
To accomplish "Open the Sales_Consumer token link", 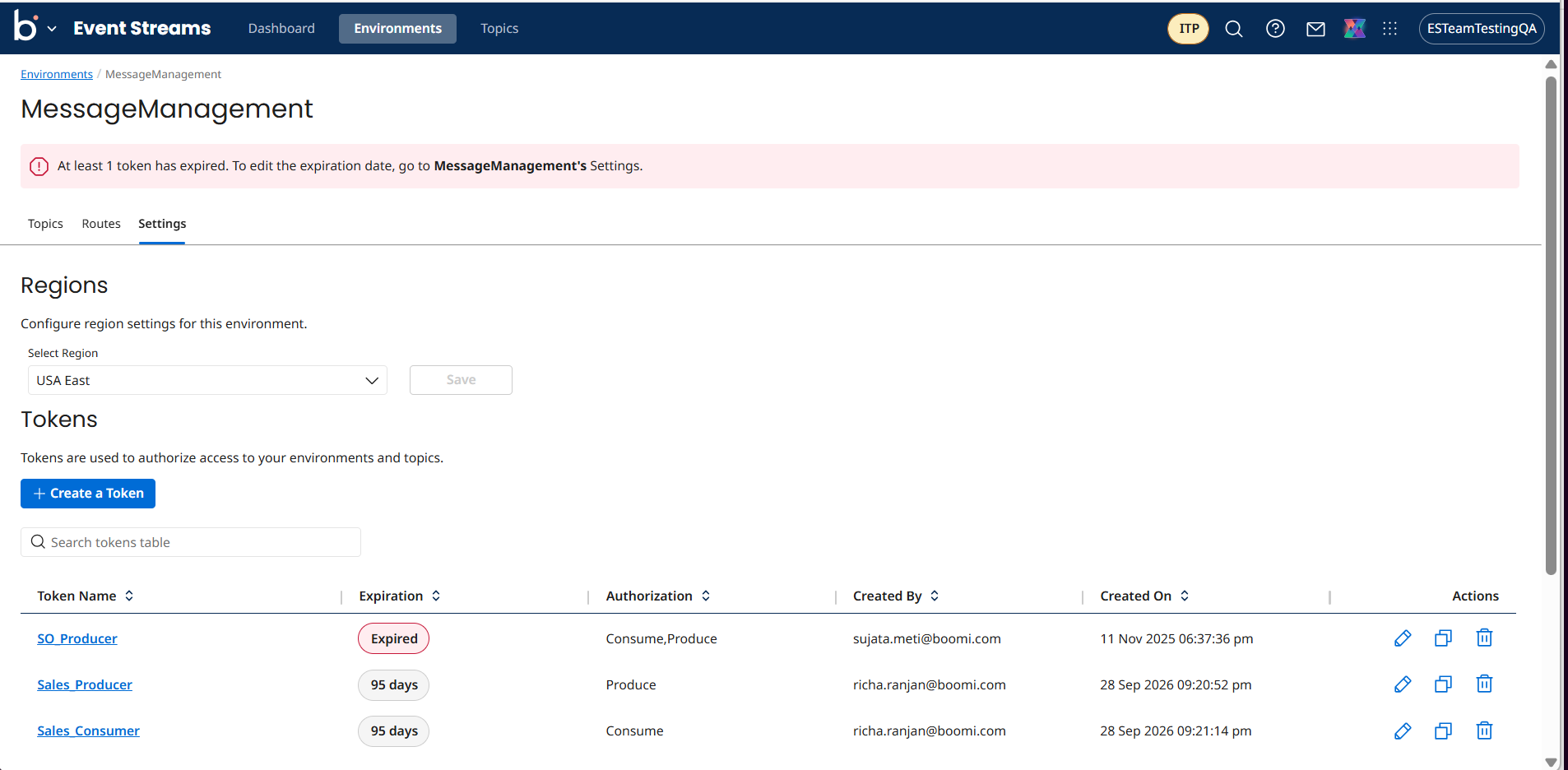I will click(x=88, y=731).
